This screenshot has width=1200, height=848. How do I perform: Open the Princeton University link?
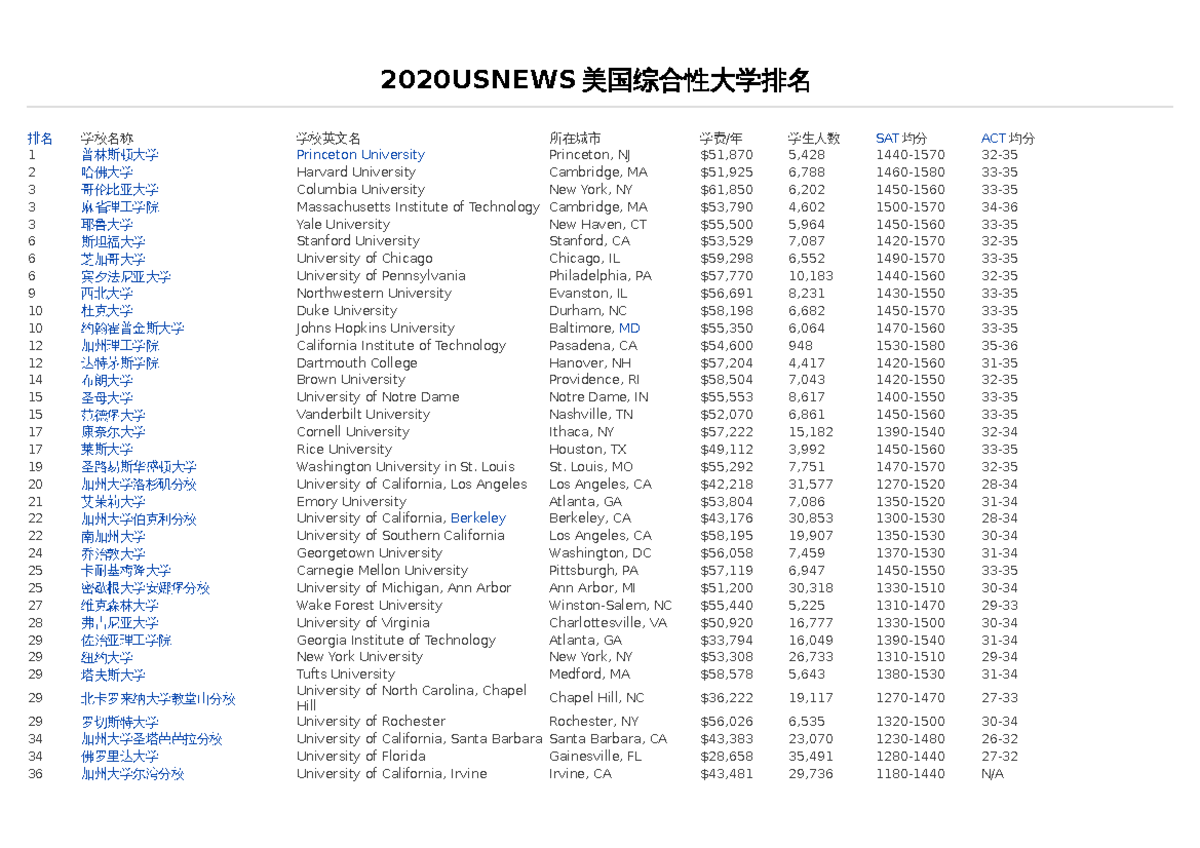(x=360, y=155)
